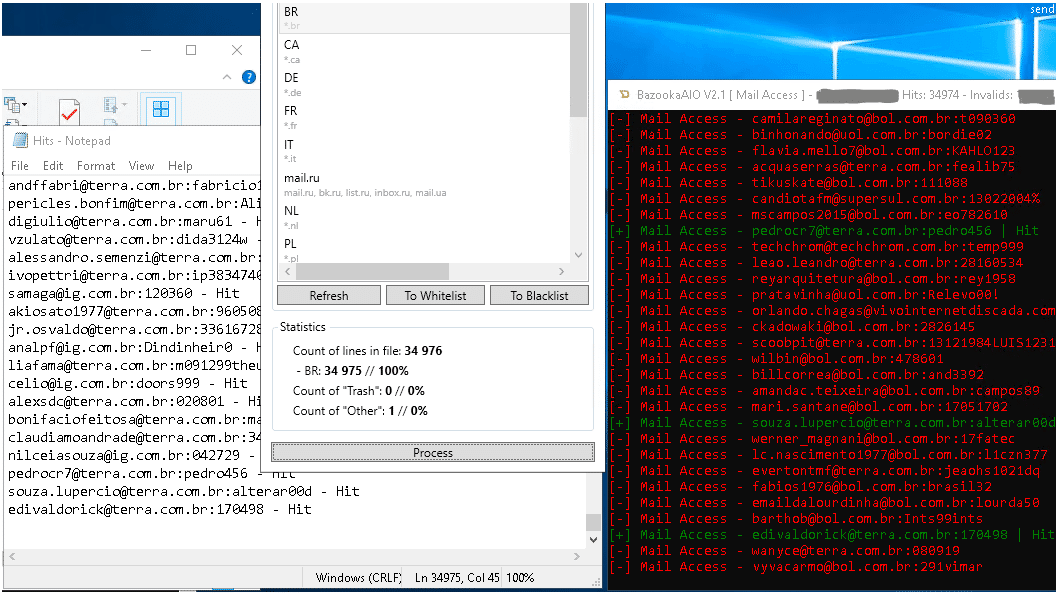Open the File menu in Notepad

tap(20, 166)
